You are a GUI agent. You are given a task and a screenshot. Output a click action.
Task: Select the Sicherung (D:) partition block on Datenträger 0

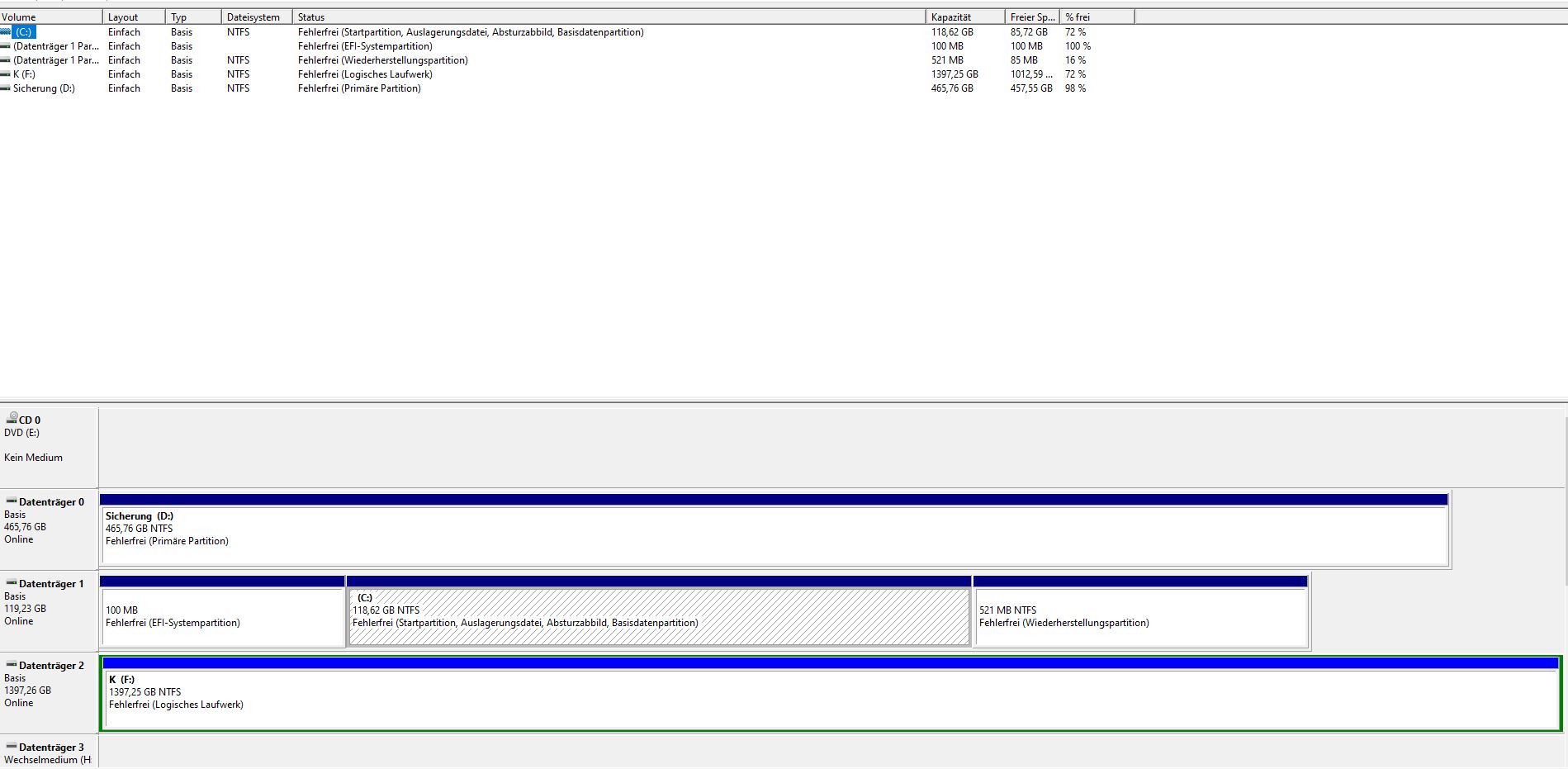point(774,534)
